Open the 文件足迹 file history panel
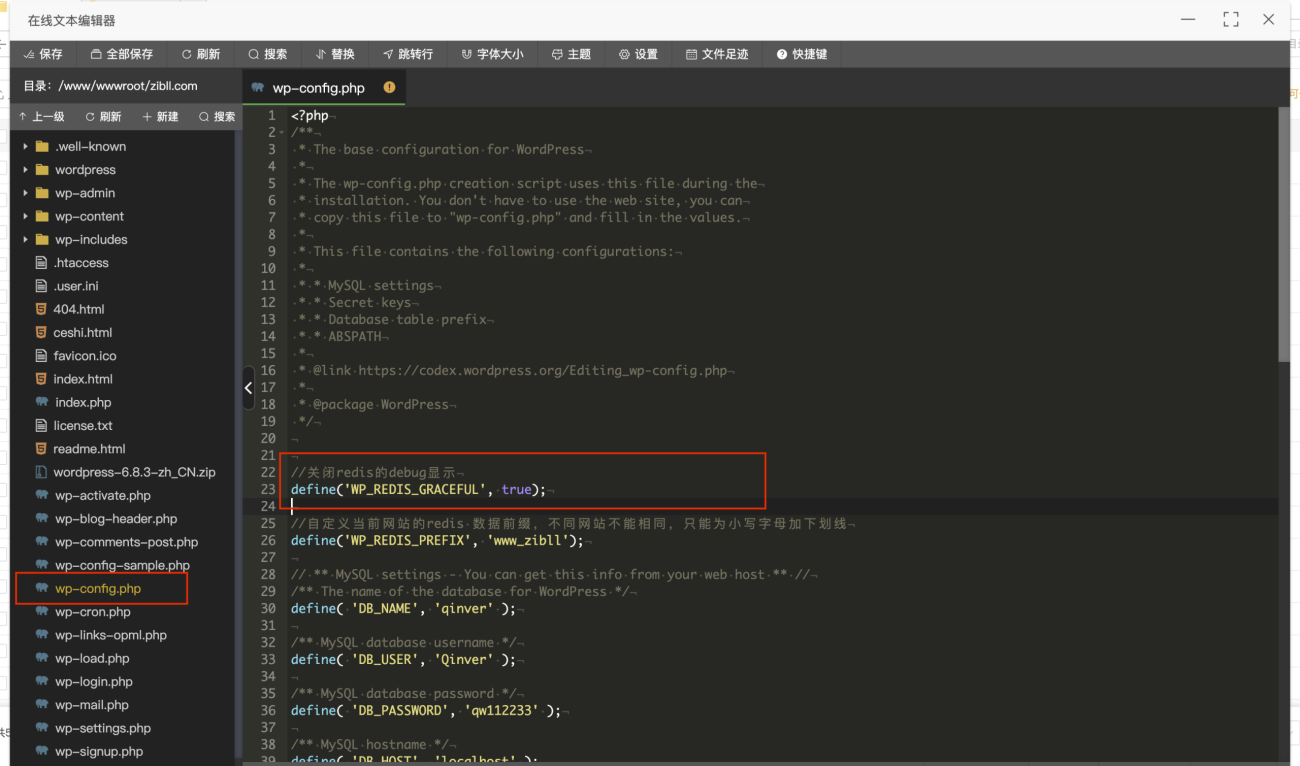The height and width of the screenshot is (766, 1300). (717, 54)
